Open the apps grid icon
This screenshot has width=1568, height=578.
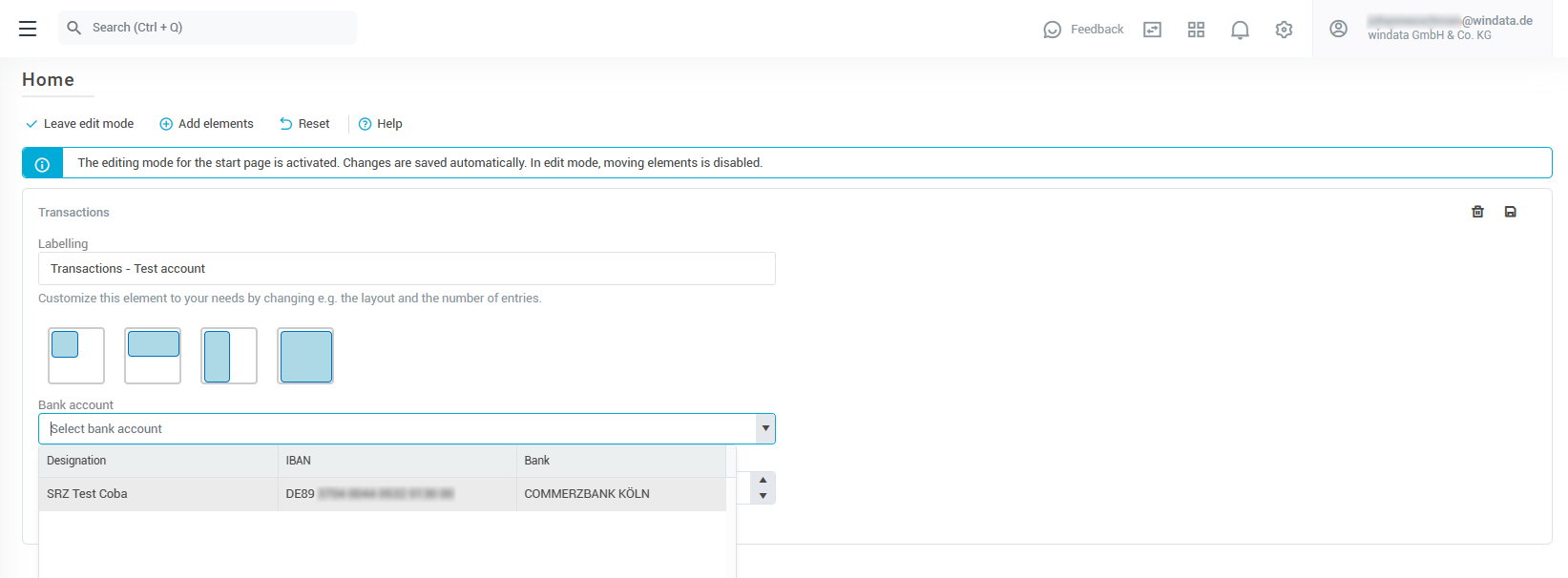pyautogui.click(x=1196, y=30)
